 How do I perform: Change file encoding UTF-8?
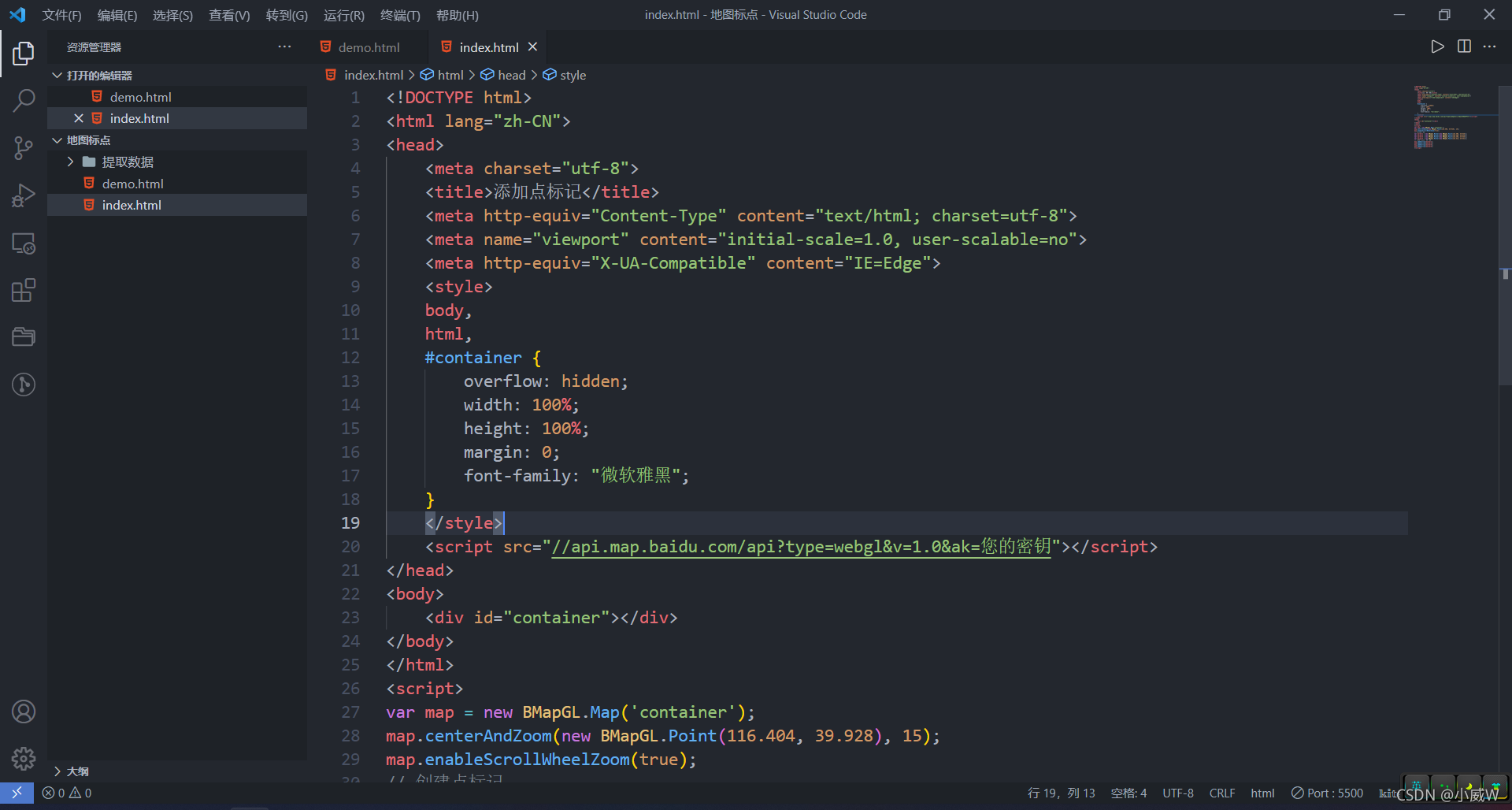click(x=1178, y=793)
